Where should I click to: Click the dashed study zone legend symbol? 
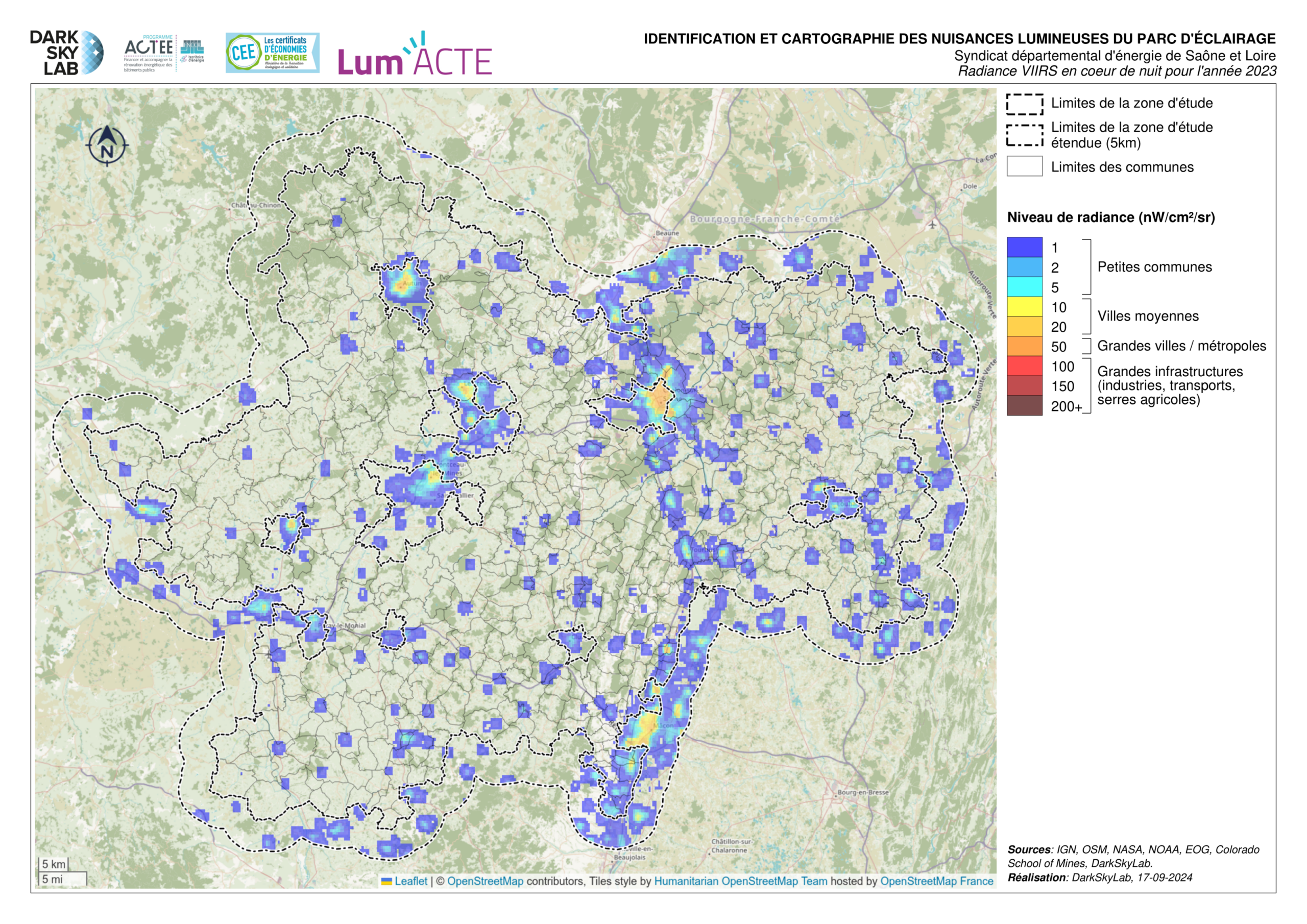[x=1024, y=104]
